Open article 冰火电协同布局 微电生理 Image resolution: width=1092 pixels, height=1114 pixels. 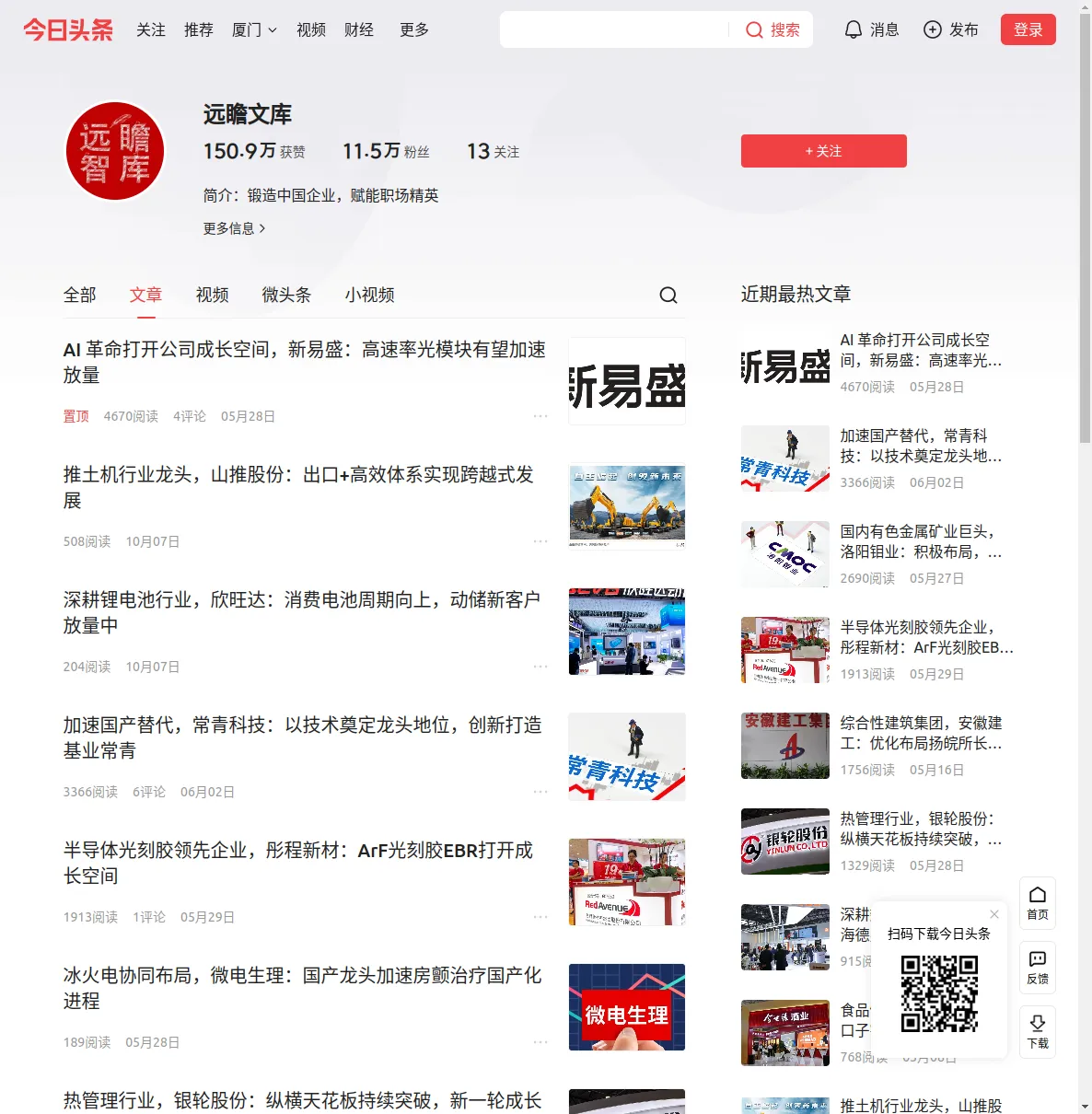[x=303, y=988]
